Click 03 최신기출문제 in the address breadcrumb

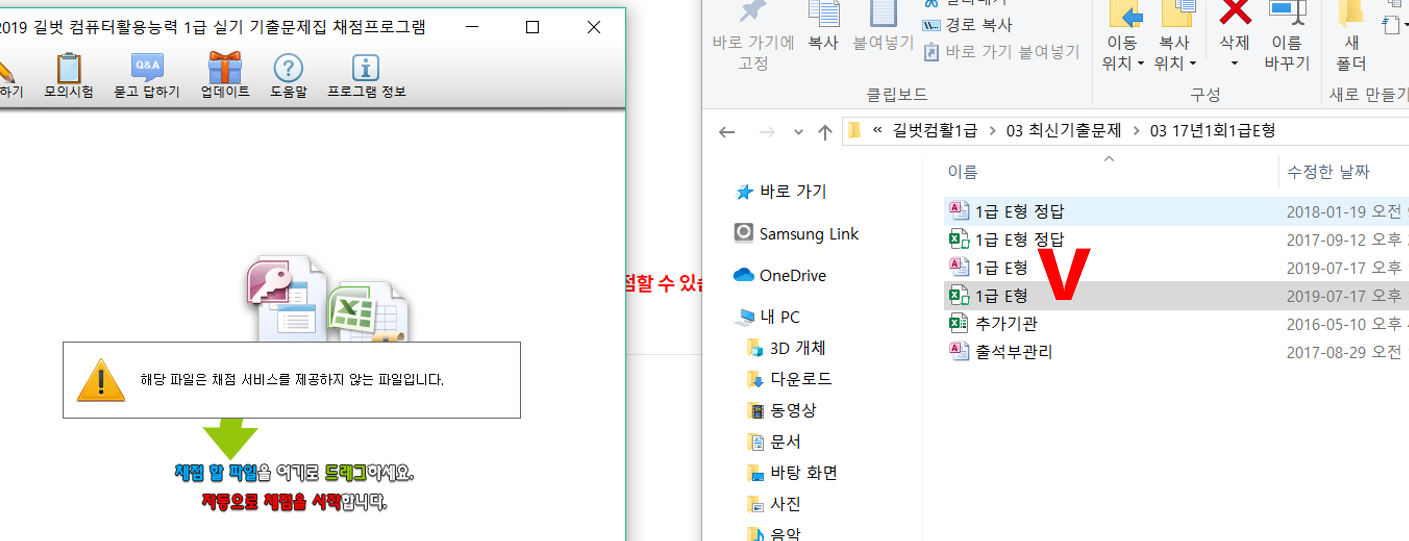pyautogui.click(x=1065, y=131)
